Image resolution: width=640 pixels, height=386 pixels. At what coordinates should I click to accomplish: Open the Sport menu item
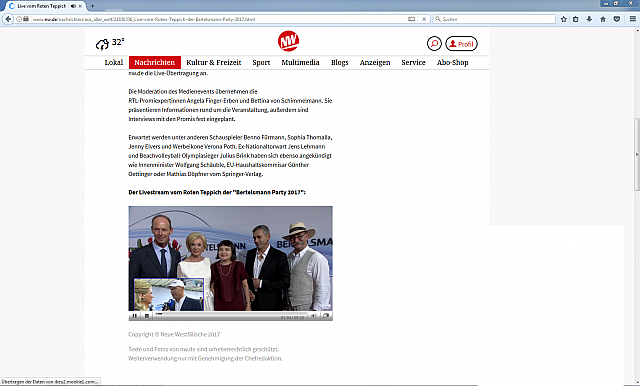click(261, 62)
